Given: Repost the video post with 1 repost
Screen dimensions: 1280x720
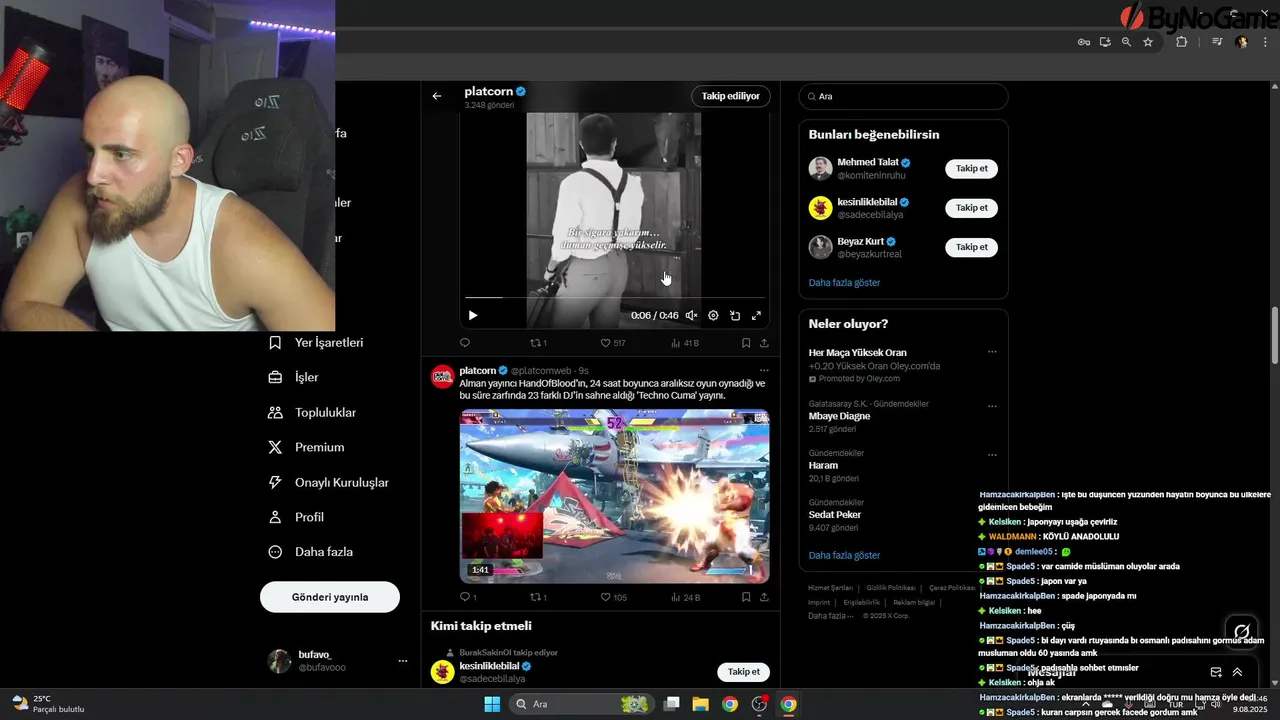Looking at the screenshot, I should click(538, 343).
